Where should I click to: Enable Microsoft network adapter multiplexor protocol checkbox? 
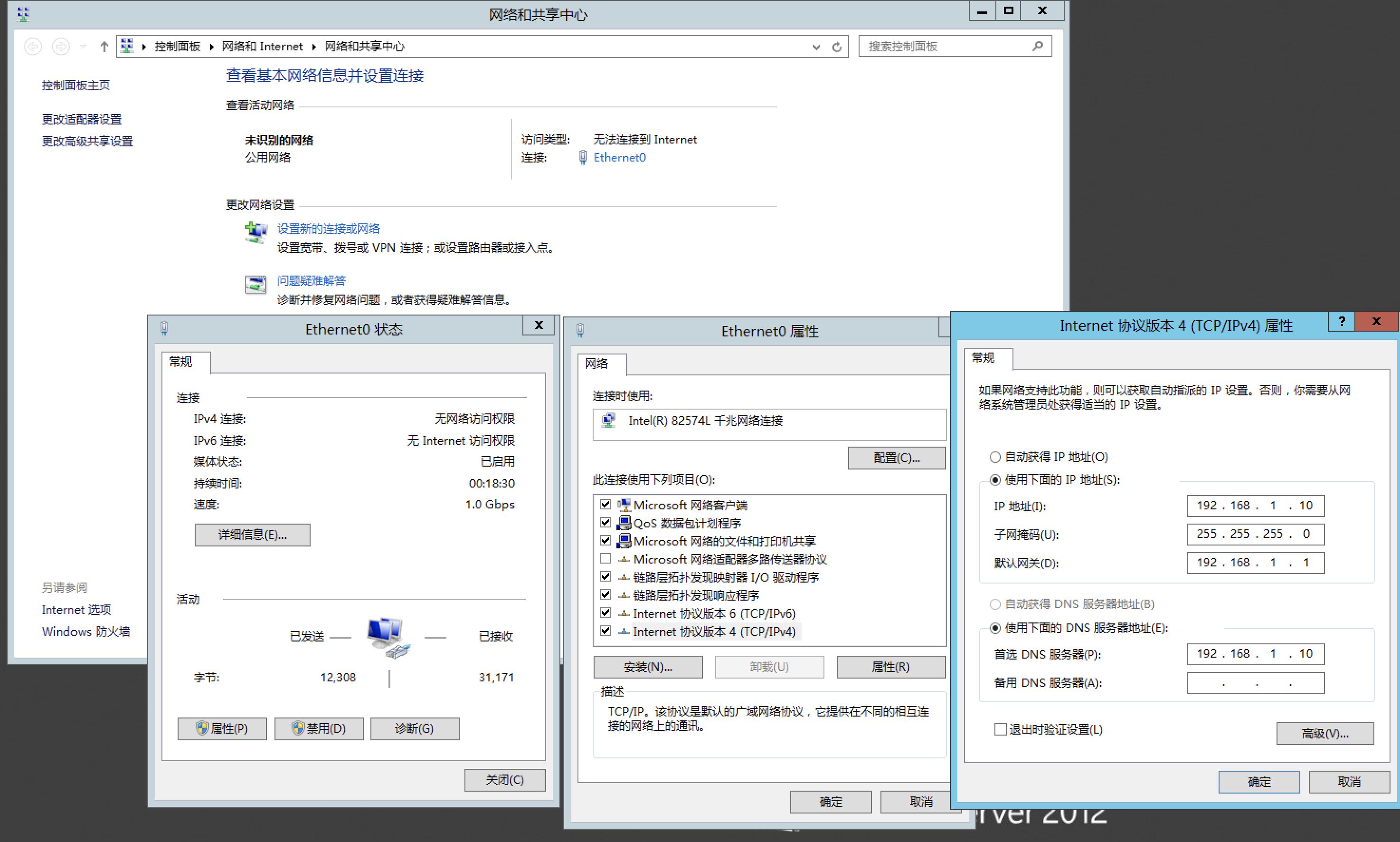tap(605, 559)
